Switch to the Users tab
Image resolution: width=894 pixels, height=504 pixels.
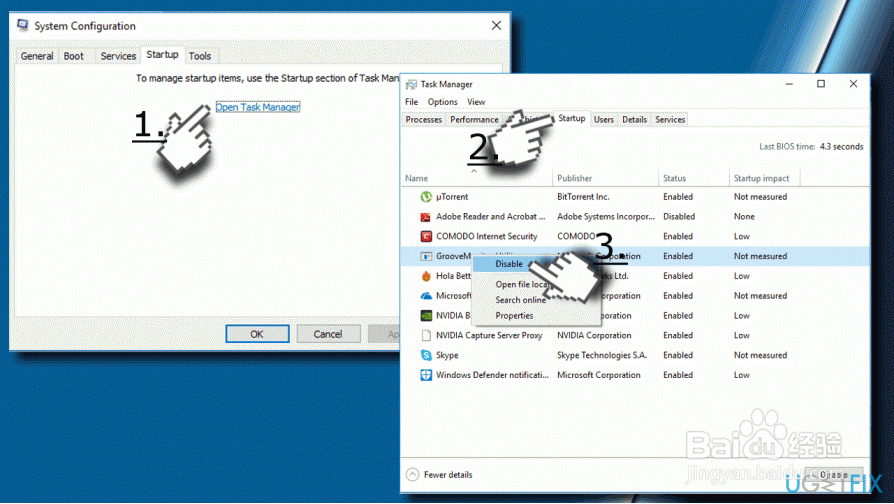pos(604,120)
